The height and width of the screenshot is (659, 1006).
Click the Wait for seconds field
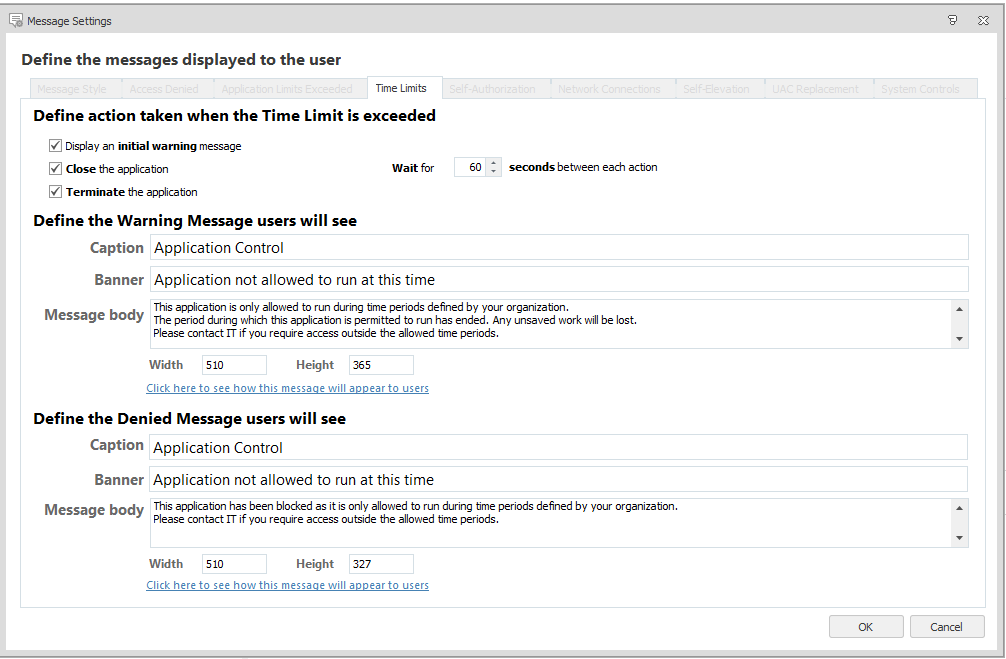click(470, 167)
